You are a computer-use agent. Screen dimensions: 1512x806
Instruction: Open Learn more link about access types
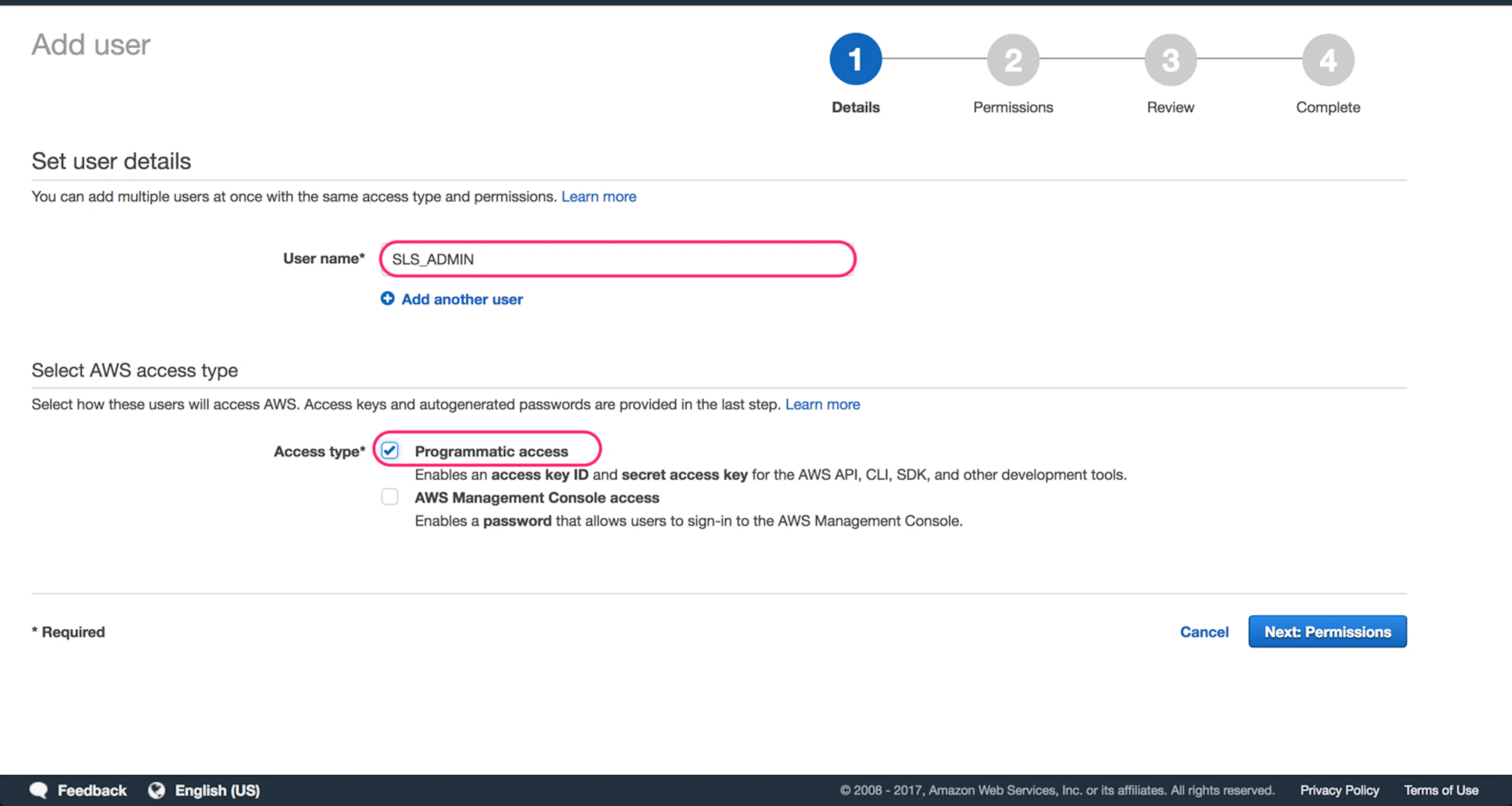(822, 404)
